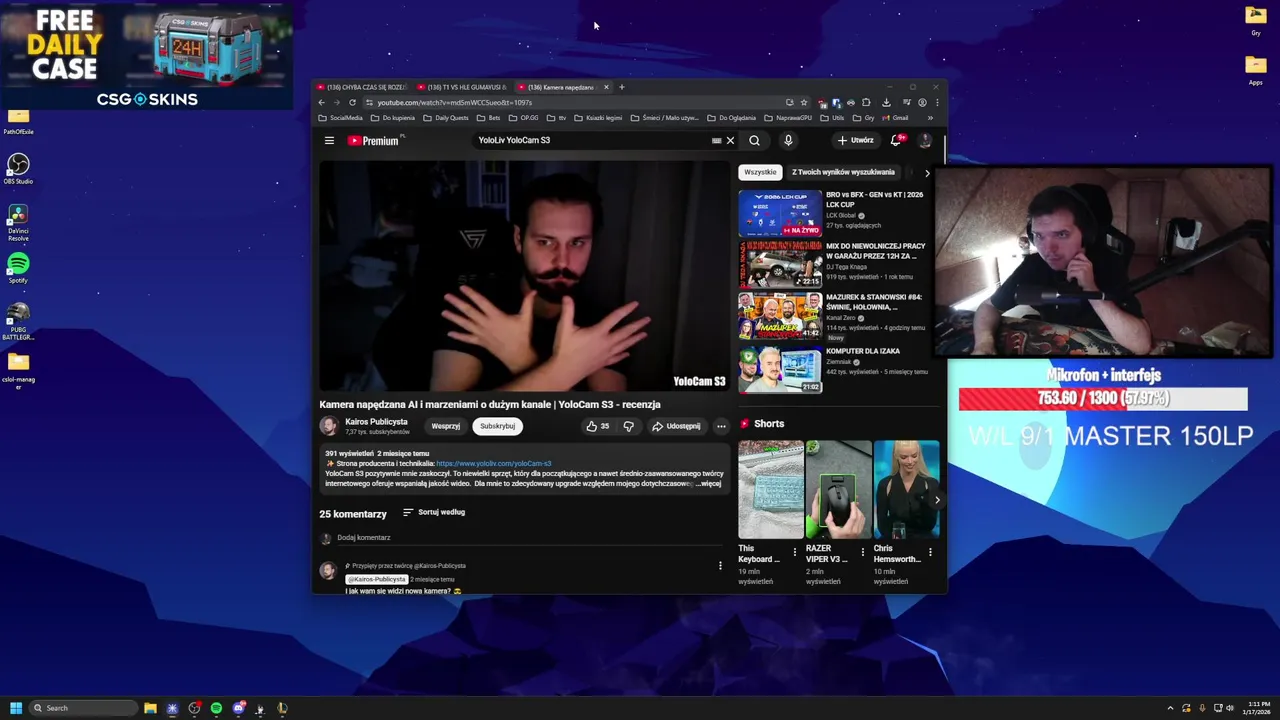
Task: Open the Książki legimi bookmarks folder
Action: pos(598,118)
